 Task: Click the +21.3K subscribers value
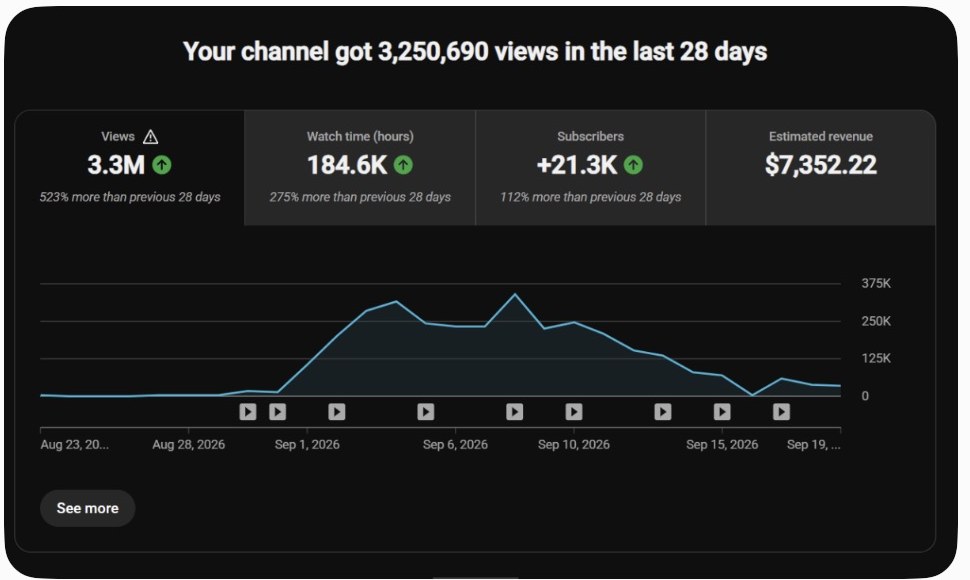point(577,165)
